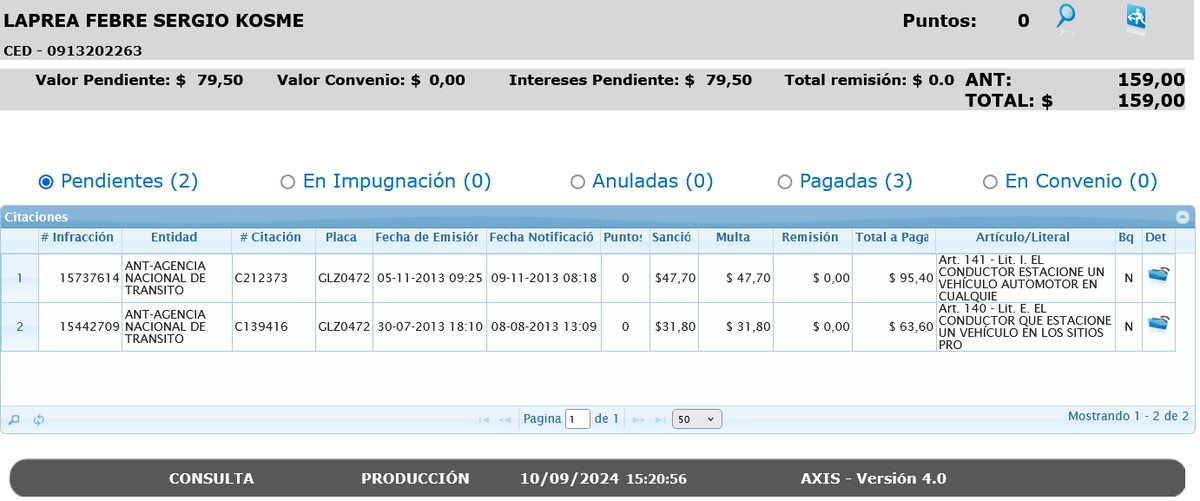Click notification date 09-11-2013 08:18
Image resolution: width=1200 pixels, height=501 pixels.
[544, 278]
